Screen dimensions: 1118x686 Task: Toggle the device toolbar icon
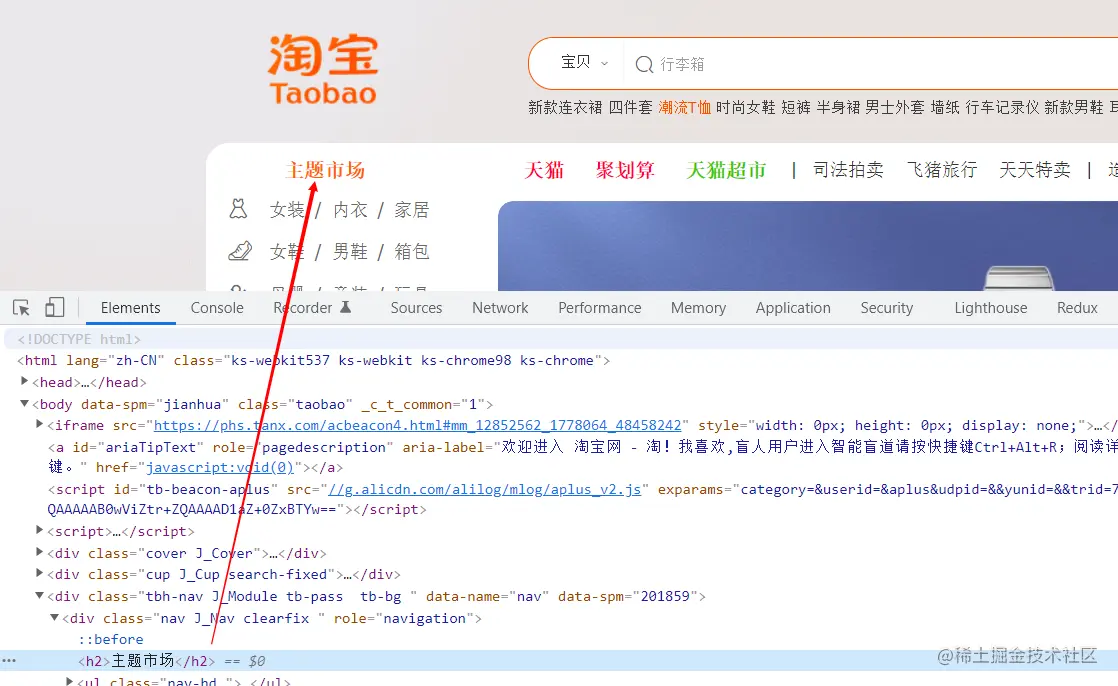click(54, 307)
